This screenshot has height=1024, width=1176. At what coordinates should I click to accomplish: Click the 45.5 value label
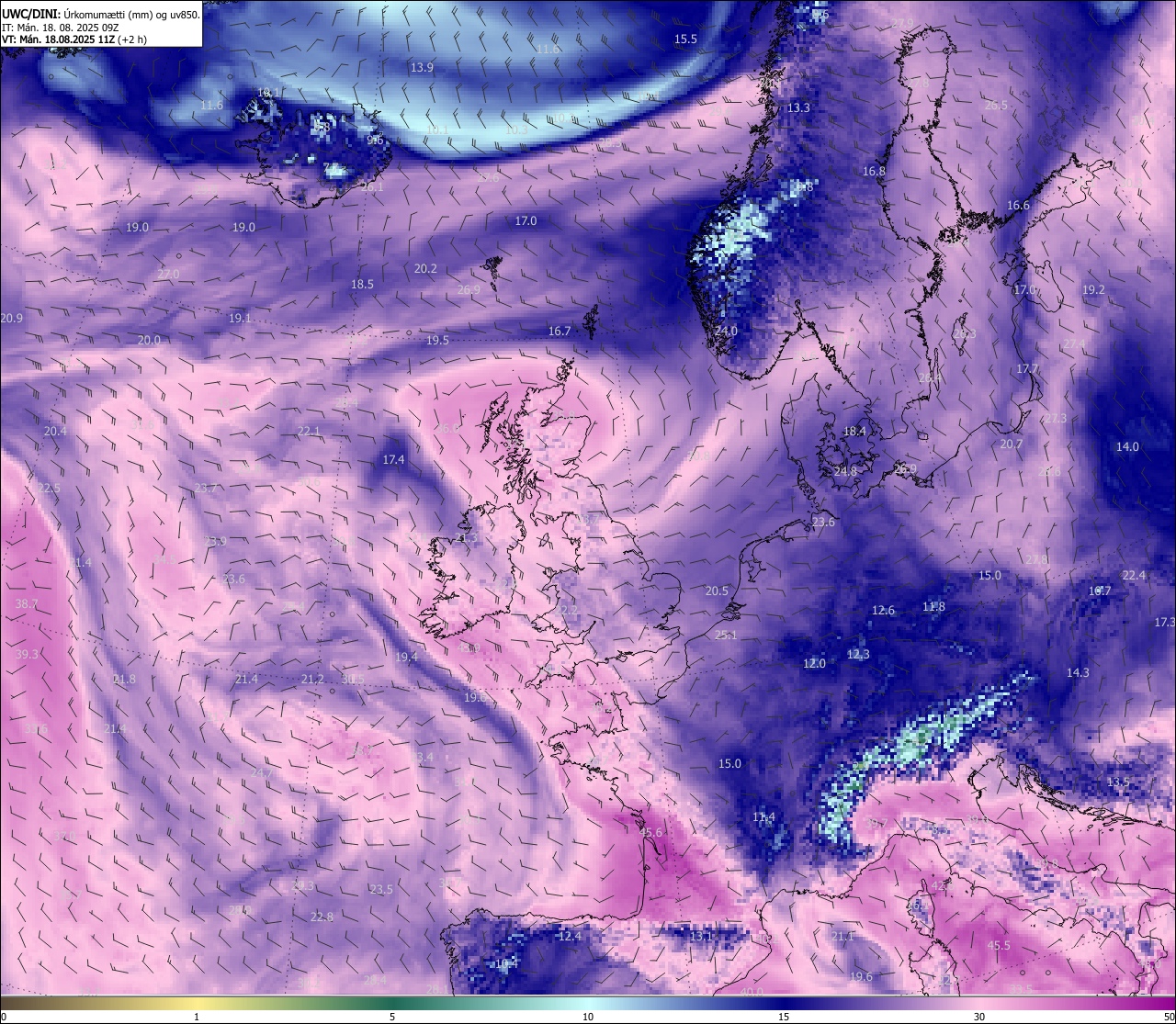pyautogui.click(x=999, y=946)
